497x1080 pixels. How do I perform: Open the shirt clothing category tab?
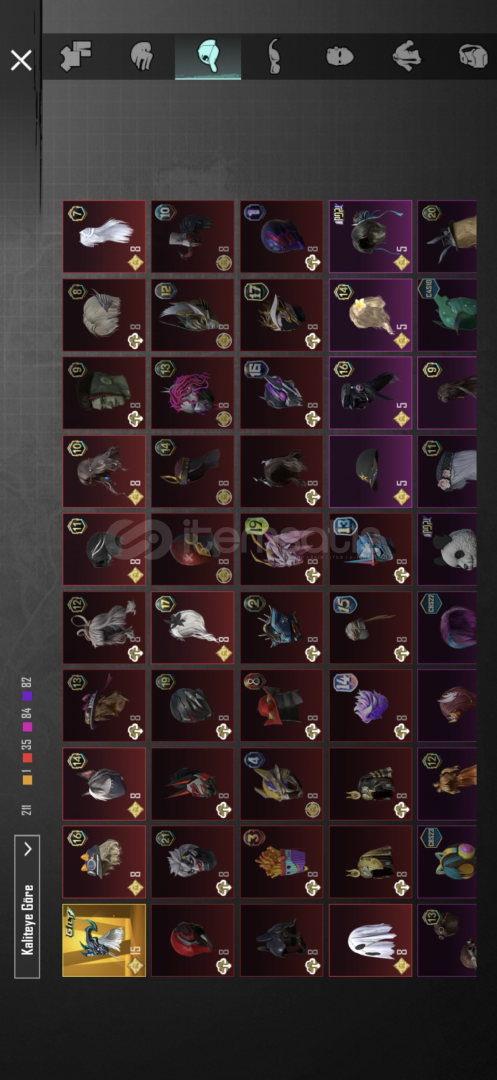(x=406, y=56)
